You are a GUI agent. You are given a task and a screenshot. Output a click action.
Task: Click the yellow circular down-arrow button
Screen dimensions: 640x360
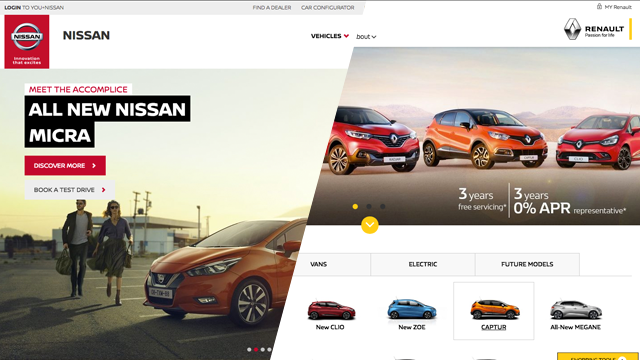tap(370, 225)
